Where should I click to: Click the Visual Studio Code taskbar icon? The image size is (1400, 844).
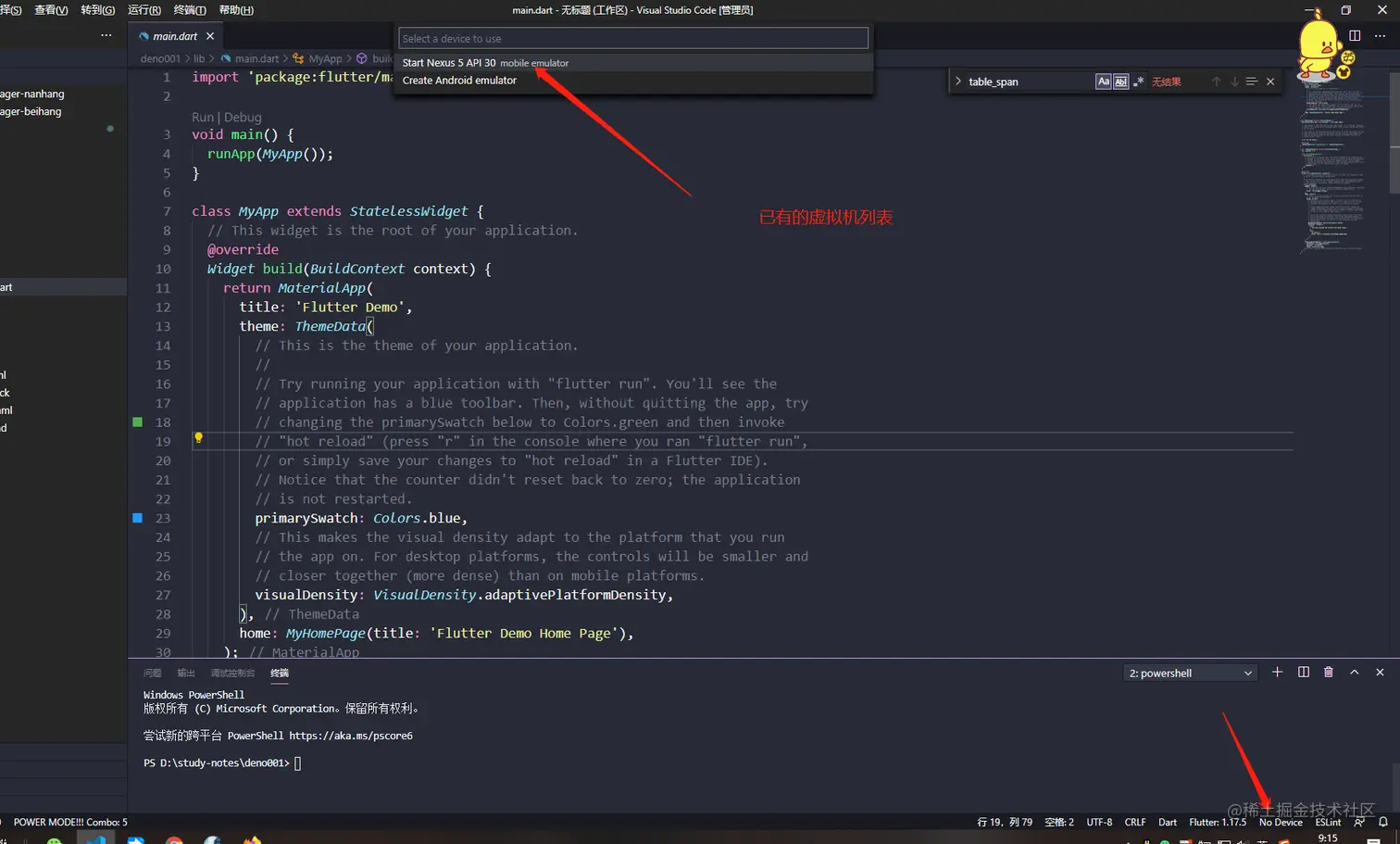[95, 838]
